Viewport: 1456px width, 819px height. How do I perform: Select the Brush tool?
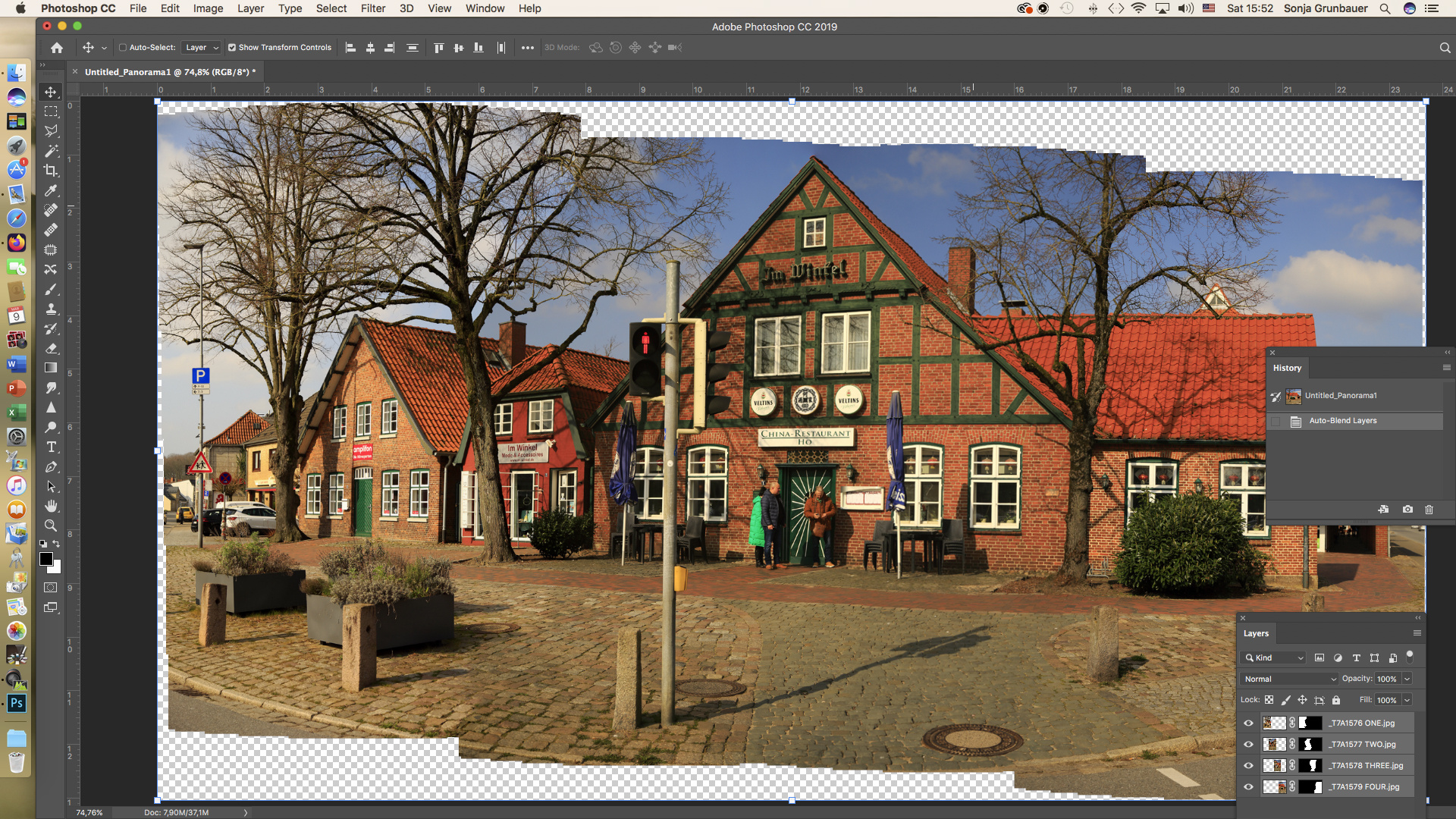click(x=51, y=289)
